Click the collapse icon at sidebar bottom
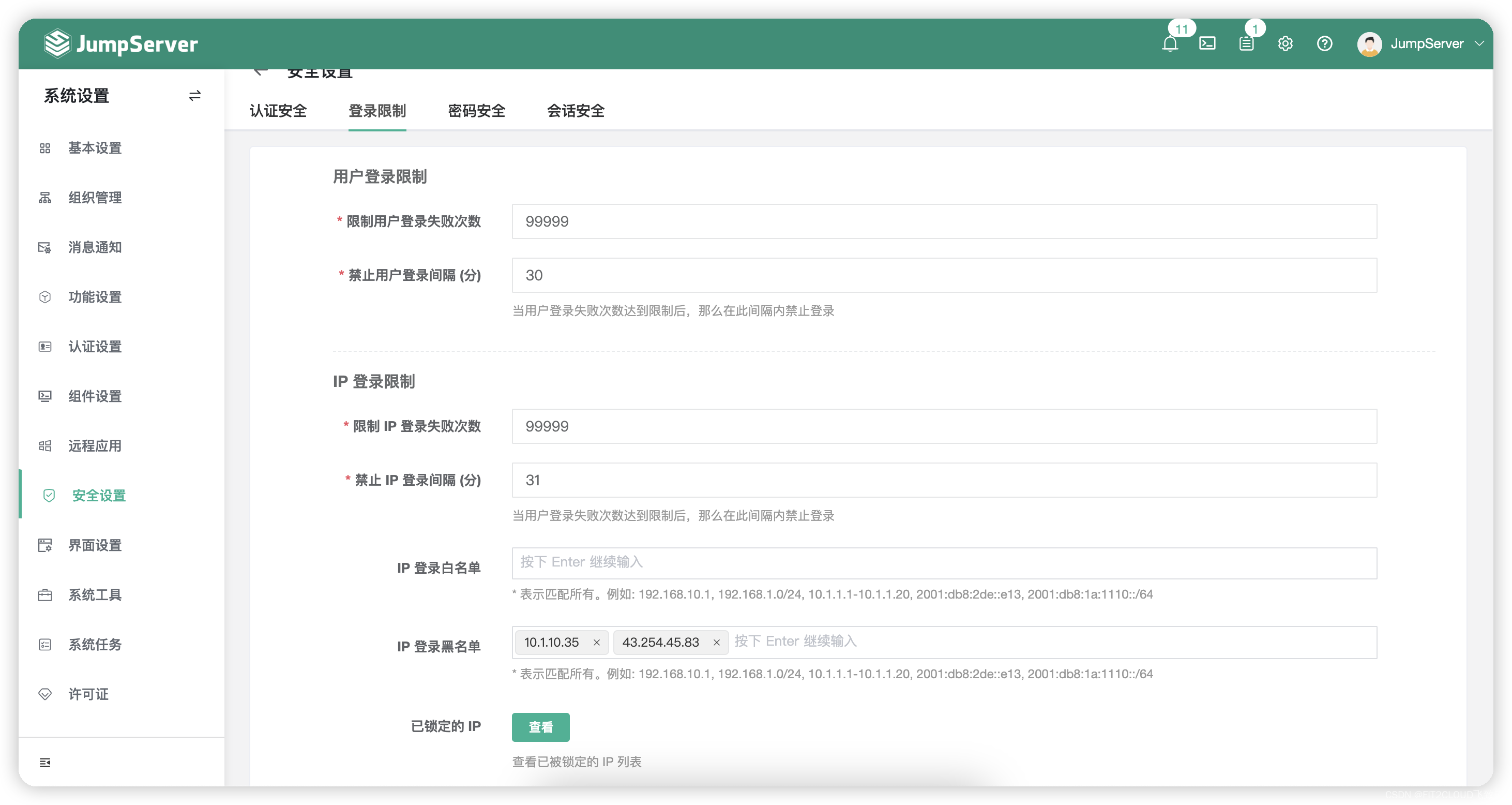Image resolution: width=1512 pixels, height=805 pixels. click(45, 762)
